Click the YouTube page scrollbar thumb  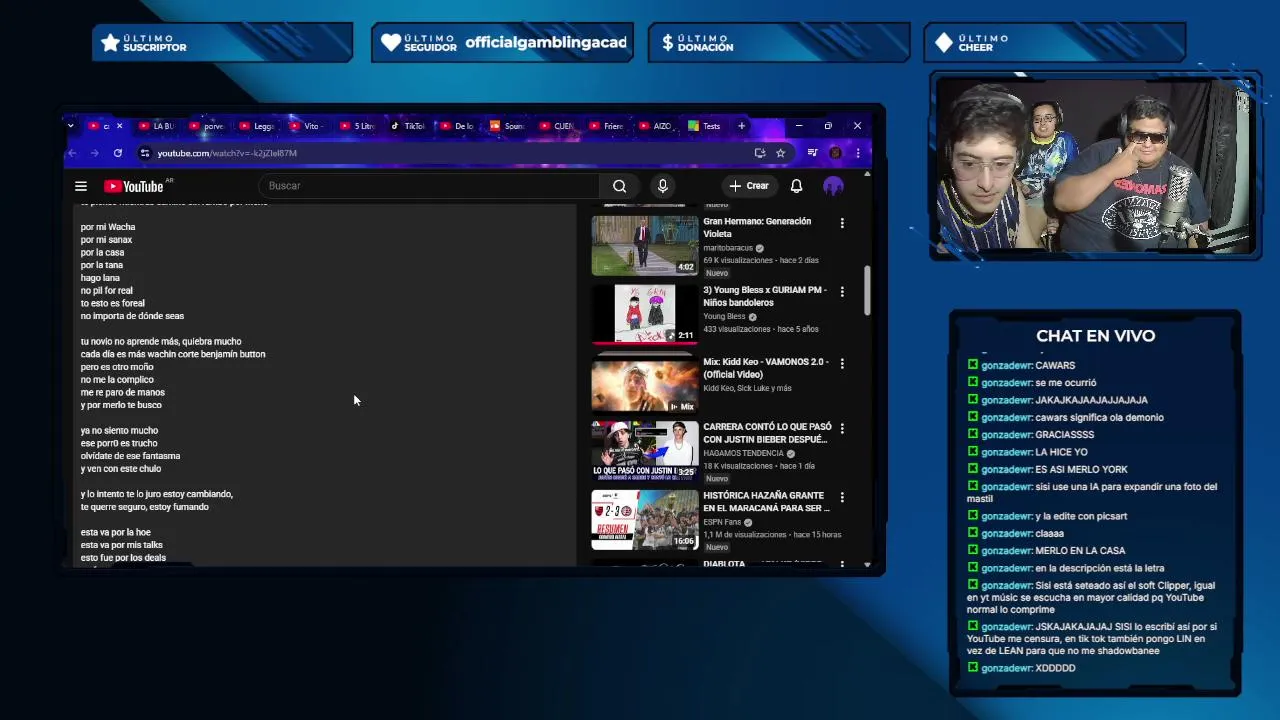[867, 290]
